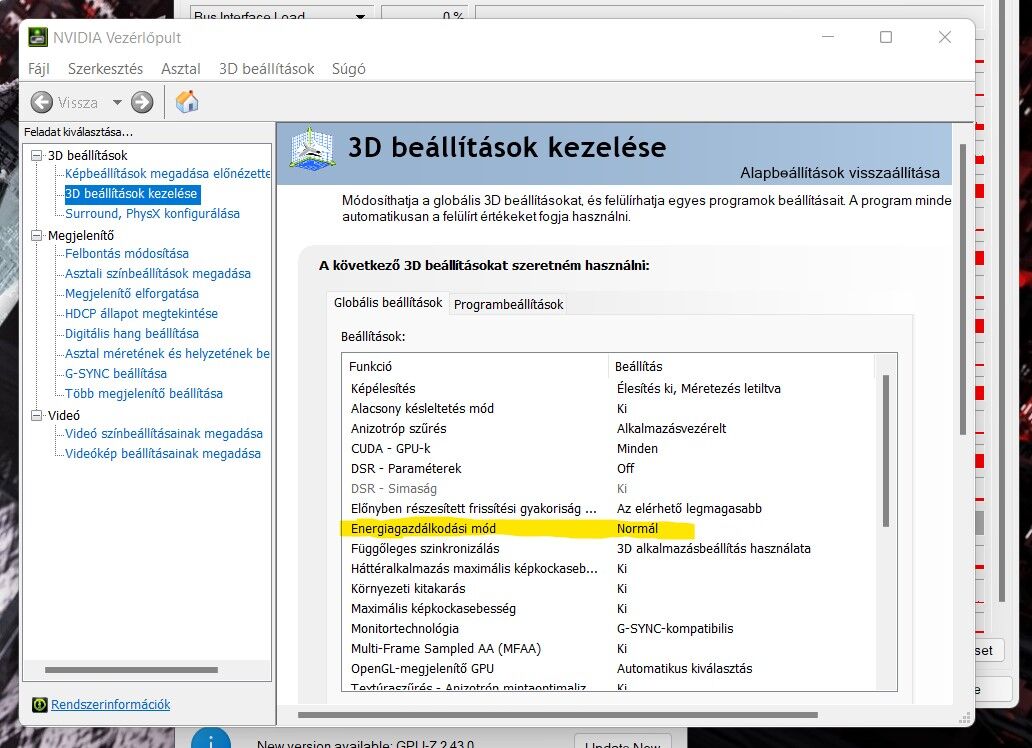Open the Home icon in toolbar
Viewport: 1032px width, 748px height.
coord(187,101)
